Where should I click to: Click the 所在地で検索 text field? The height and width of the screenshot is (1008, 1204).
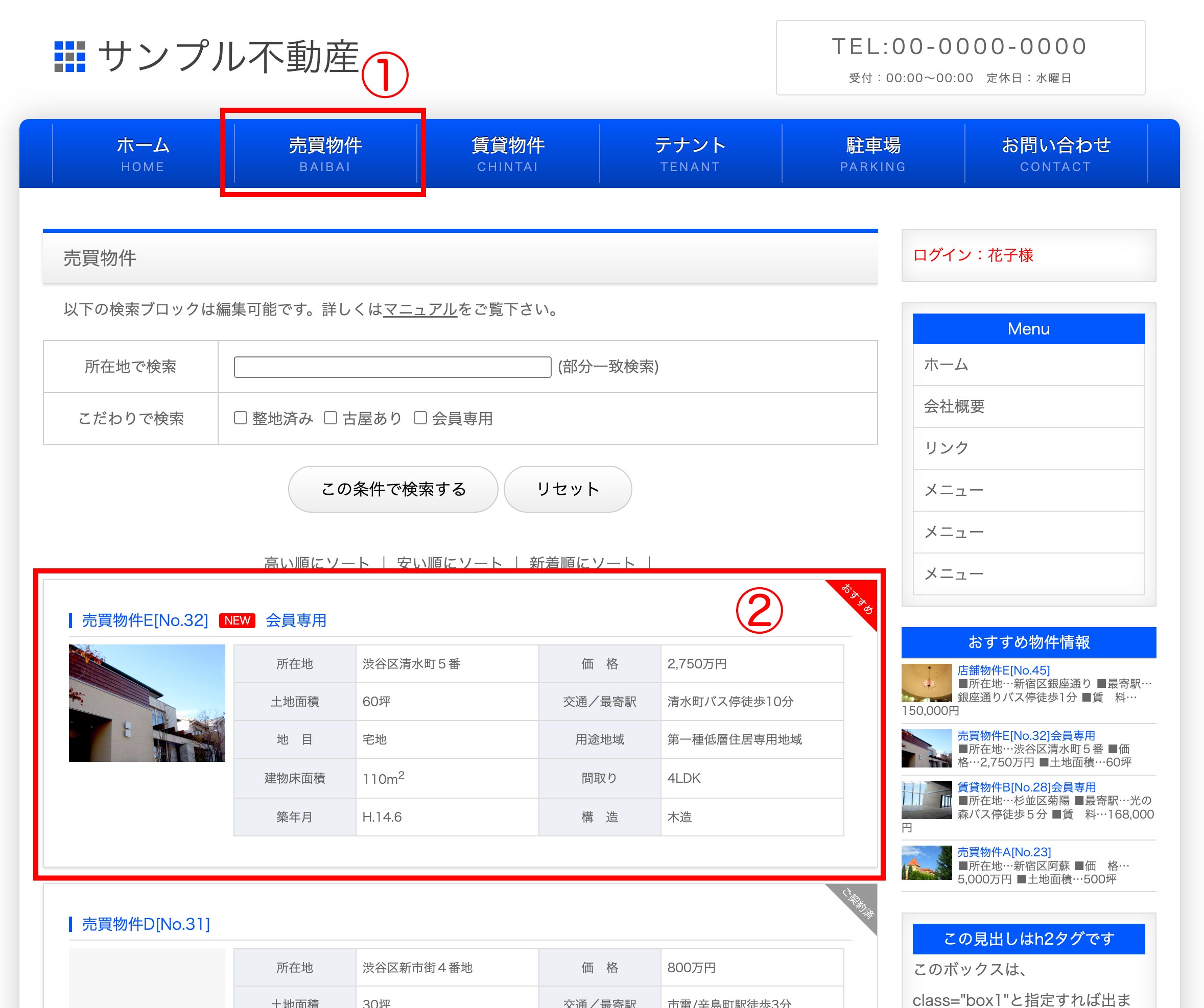(x=392, y=367)
